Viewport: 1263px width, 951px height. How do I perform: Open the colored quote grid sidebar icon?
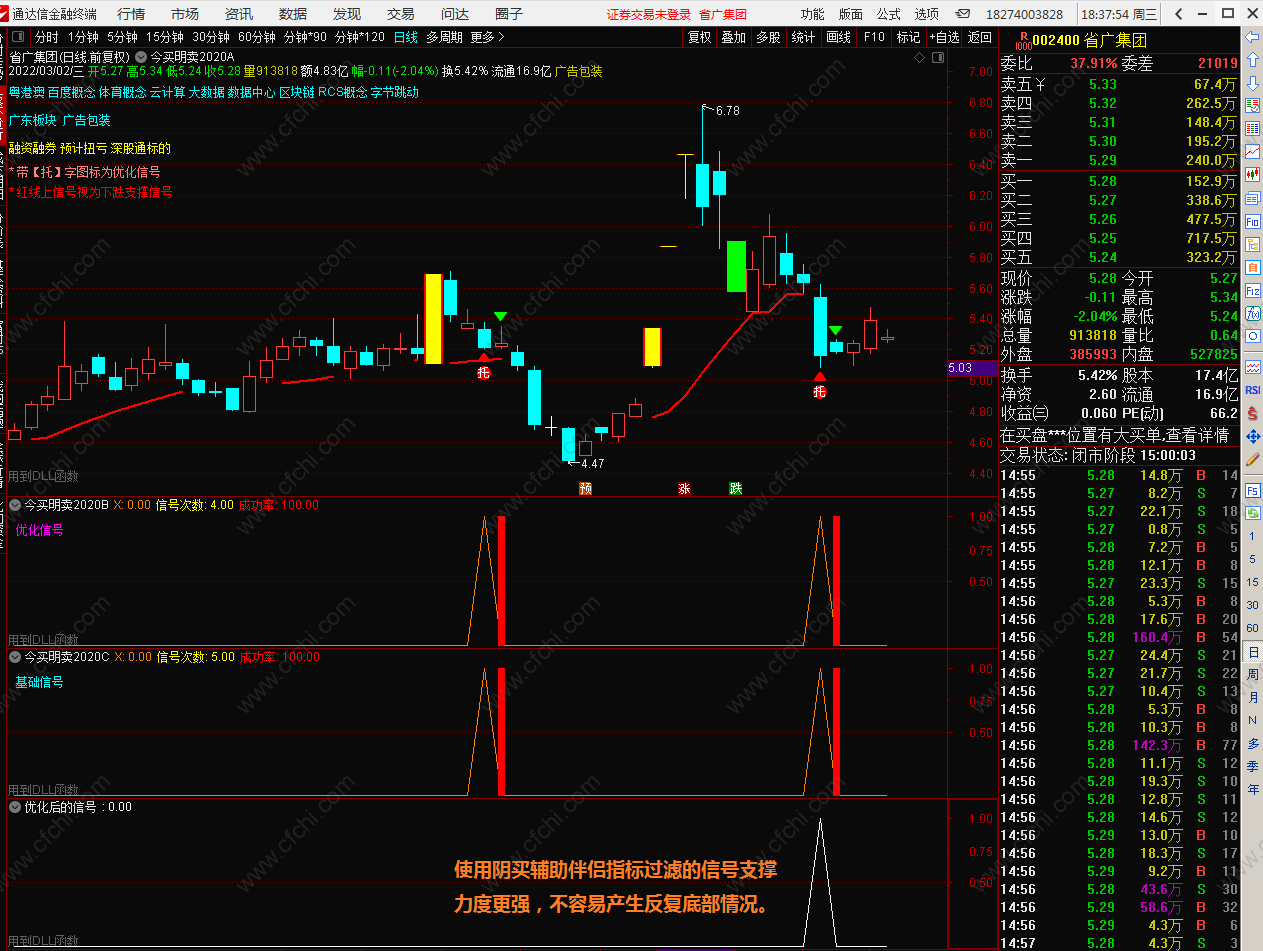pyautogui.click(x=1251, y=128)
